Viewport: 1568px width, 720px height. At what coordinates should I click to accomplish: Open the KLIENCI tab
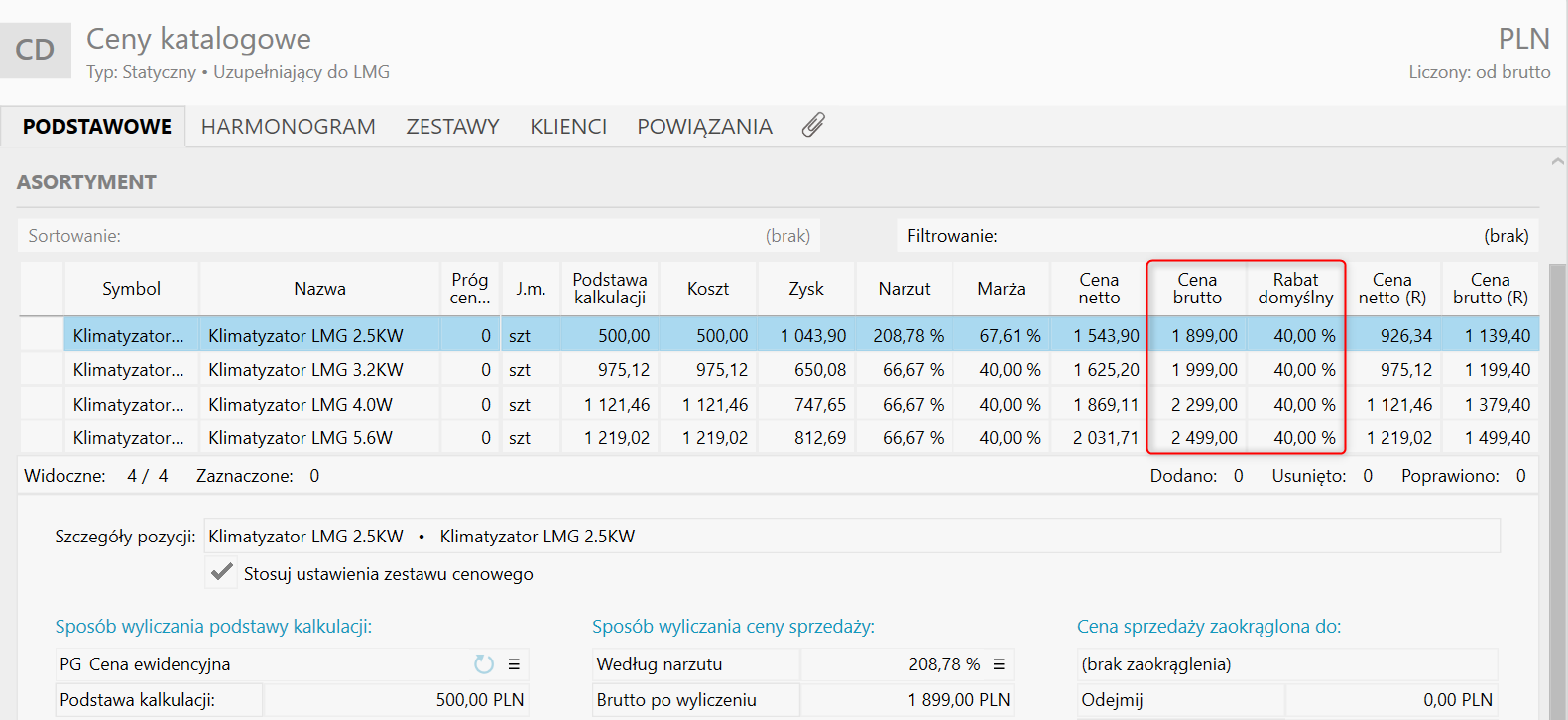(x=568, y=127)
